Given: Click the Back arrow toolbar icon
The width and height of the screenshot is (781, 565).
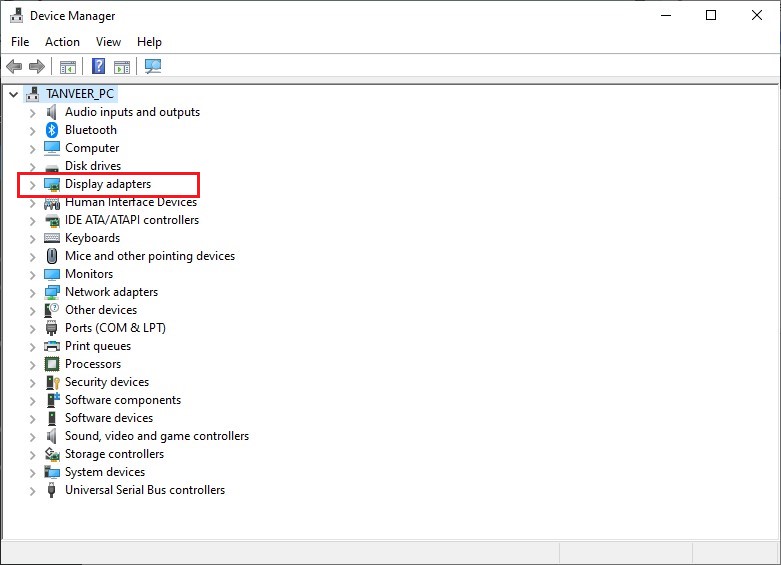Looking at the screenshot, I should [x=14, y=66].
